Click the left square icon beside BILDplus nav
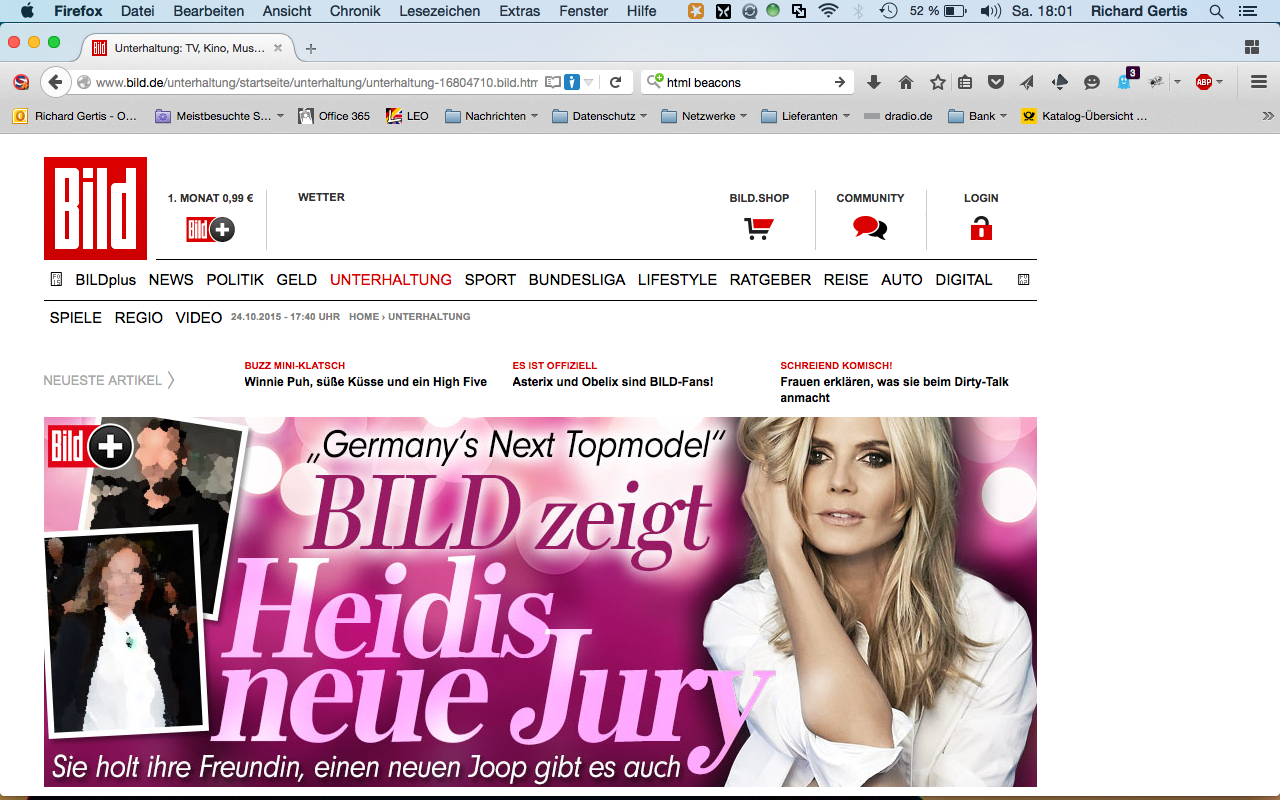Viewport: 1280px width, 800px height. [56, 280]
